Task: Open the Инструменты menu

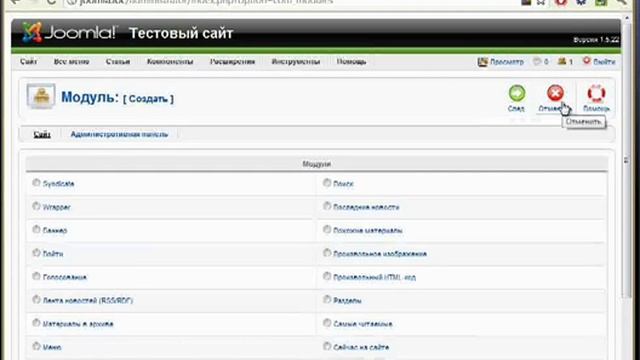Action: [296, 62]
